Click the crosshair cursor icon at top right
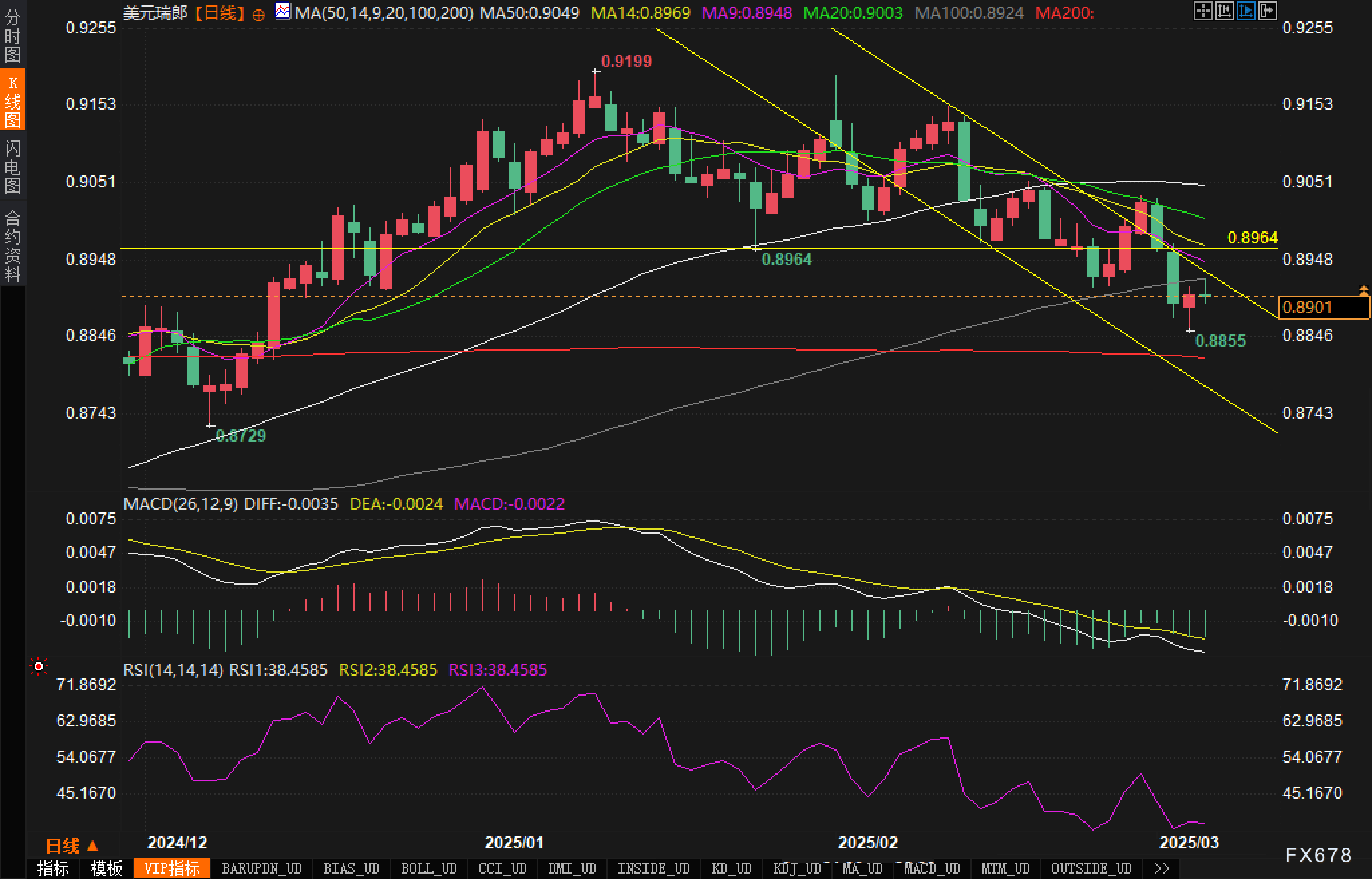1372x879 pixels. [x=1203, y=11]
